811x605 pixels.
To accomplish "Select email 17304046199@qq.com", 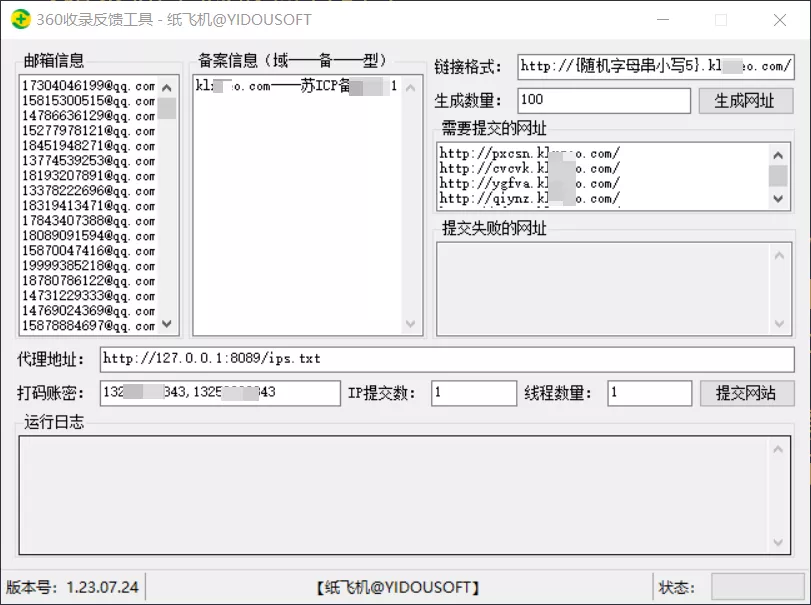I will (88, 86).
